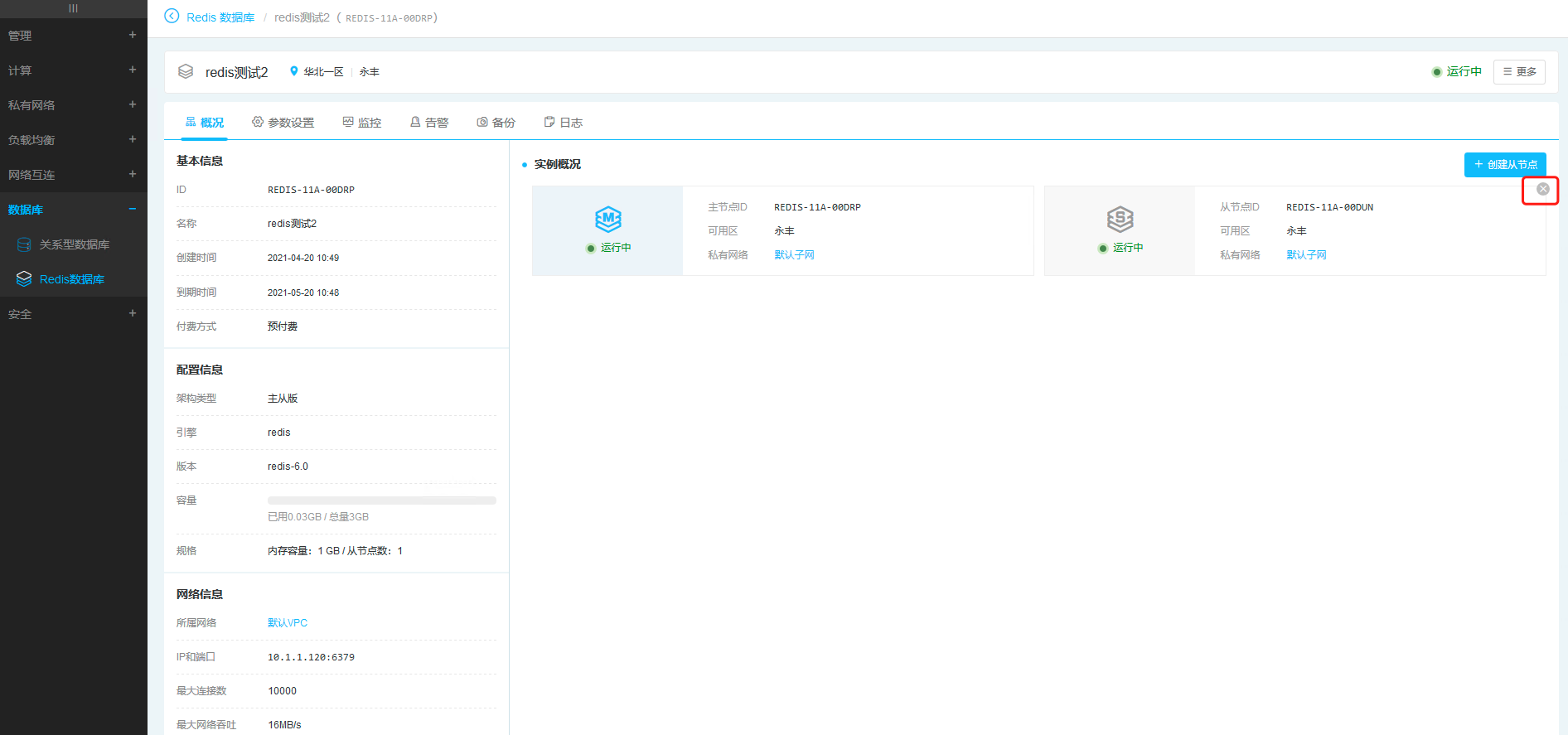Click the monitor icon on 监控 tab
The width and height of the screenshot is (1568, 735).
tap(348, 122)
